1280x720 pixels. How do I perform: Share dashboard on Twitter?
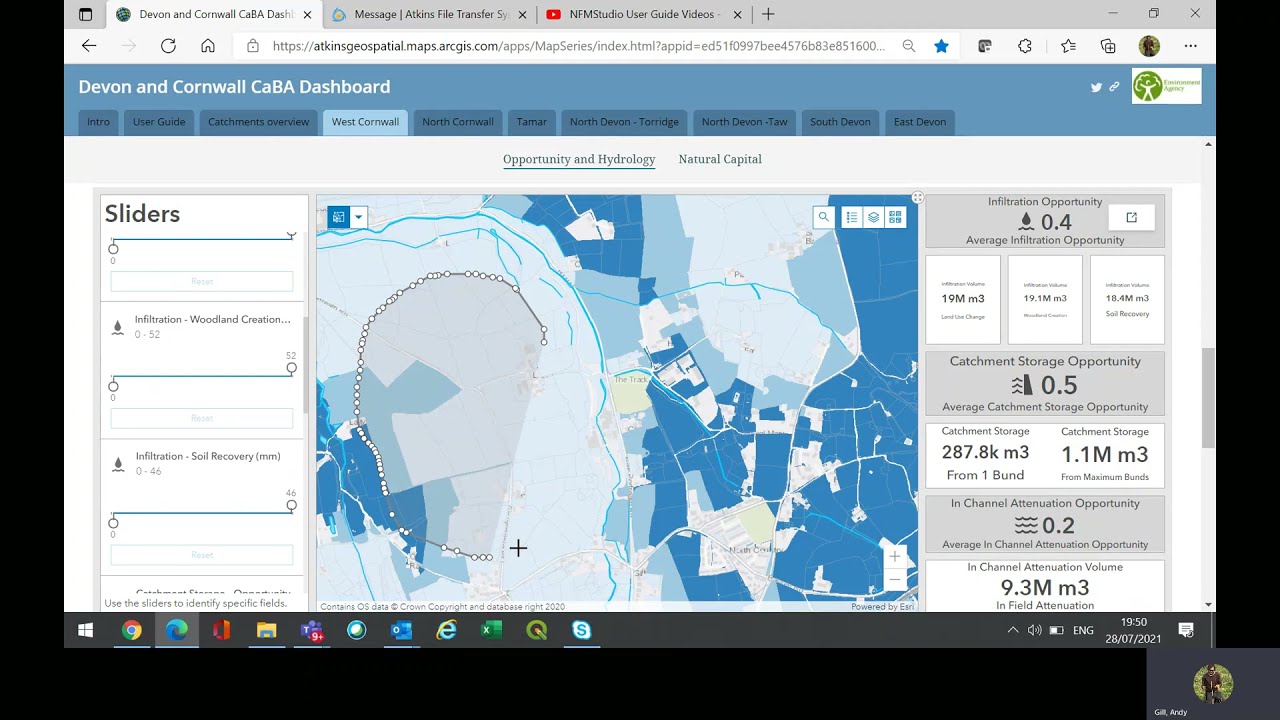[x=1096, y=87]
